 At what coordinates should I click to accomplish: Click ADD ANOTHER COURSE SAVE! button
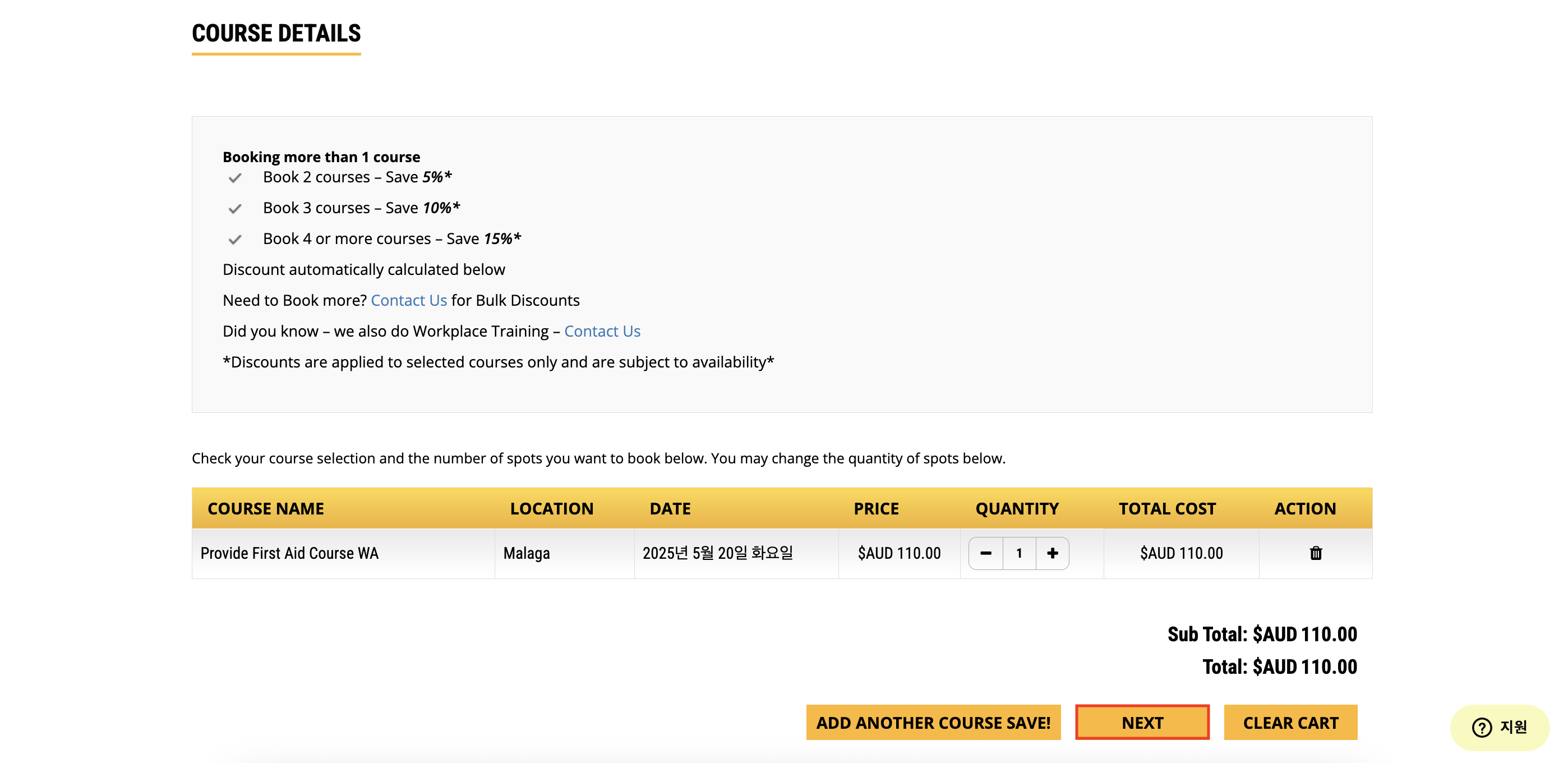coord(933,722)
